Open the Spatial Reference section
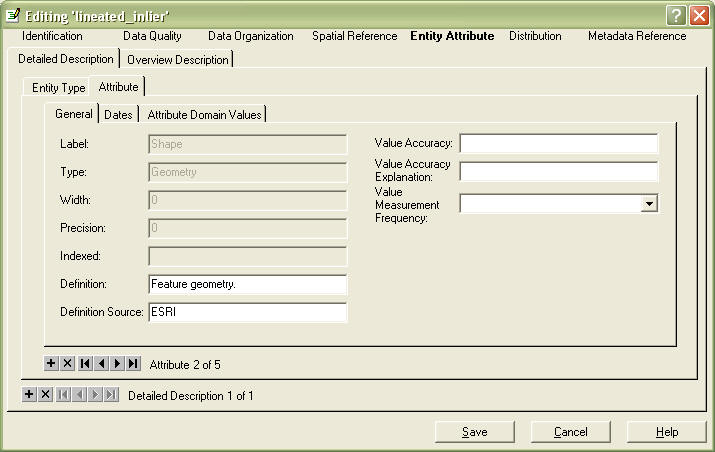715x452 pixels. (354, 36)
